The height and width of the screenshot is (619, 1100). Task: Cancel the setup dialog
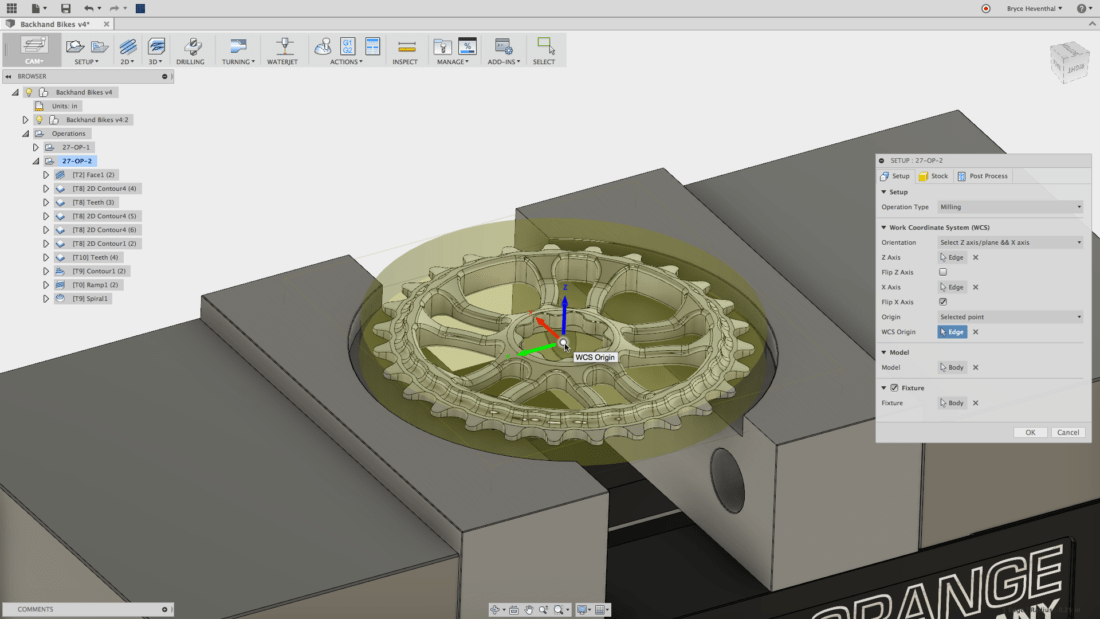click(1068, 432)
